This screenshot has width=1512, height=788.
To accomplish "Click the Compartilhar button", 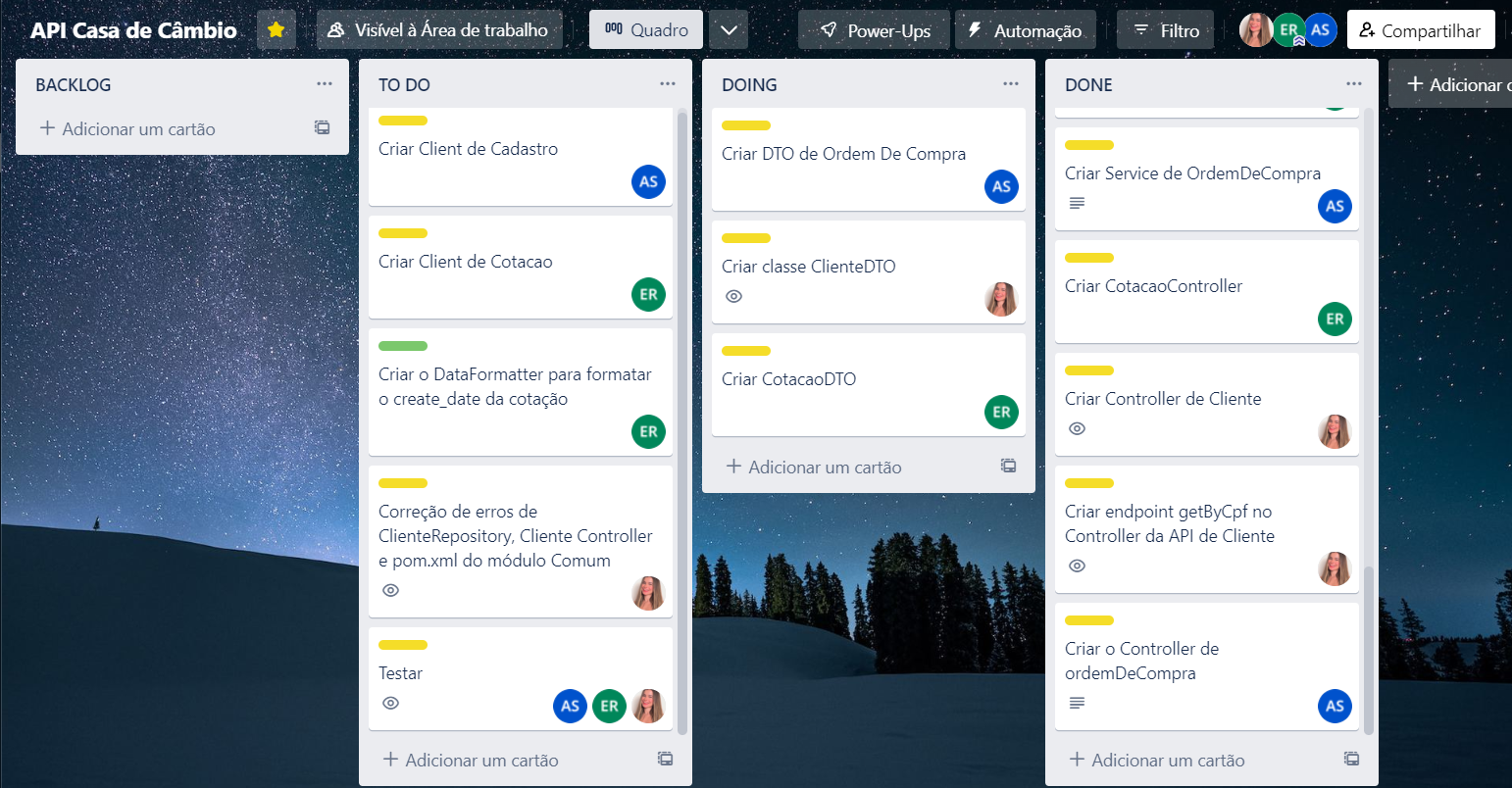I will (1421, 29).
